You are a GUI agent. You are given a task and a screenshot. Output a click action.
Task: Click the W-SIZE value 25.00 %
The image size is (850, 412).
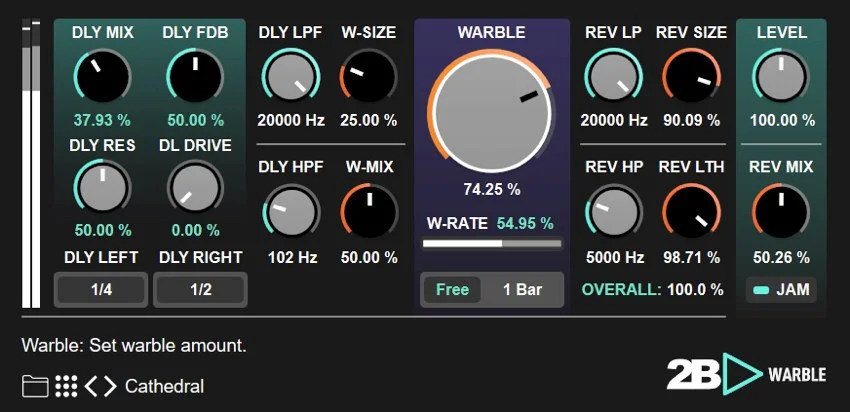[x=369, y=120]
